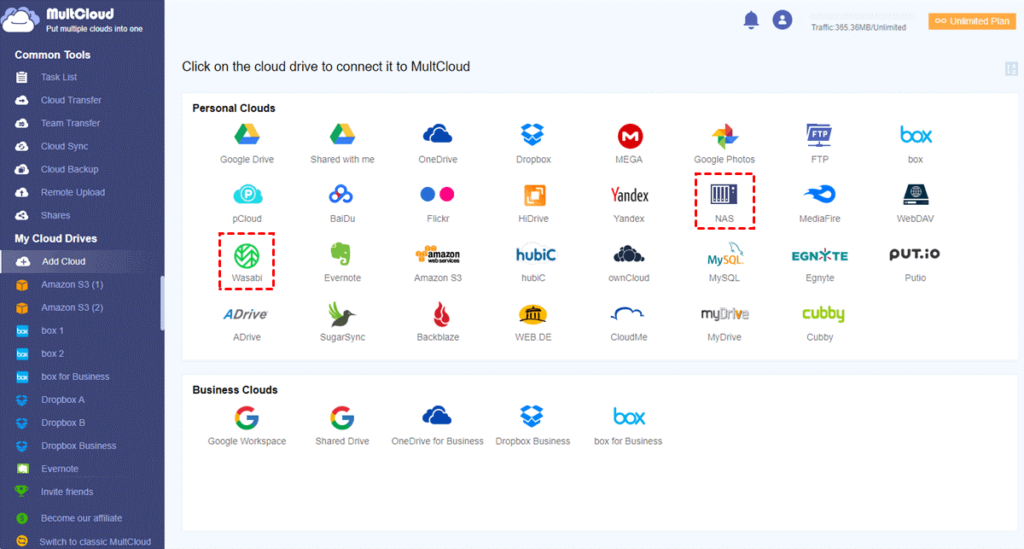Click the Unlimited Plan button
The image size is (1024, 549).
[x=972, y=22]
